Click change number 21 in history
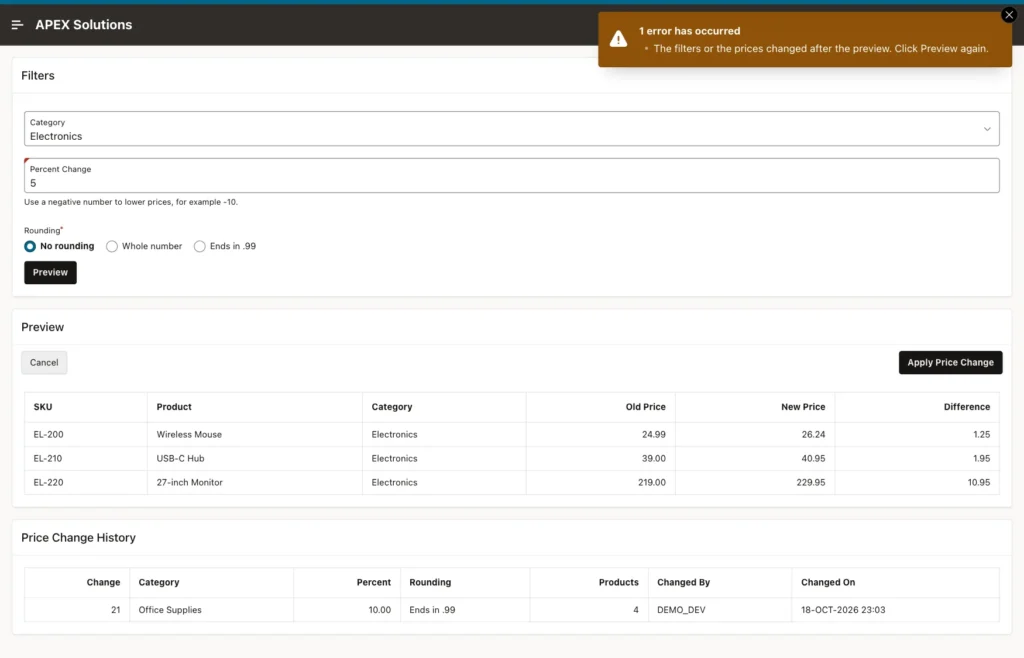 (x=116, y=610)
